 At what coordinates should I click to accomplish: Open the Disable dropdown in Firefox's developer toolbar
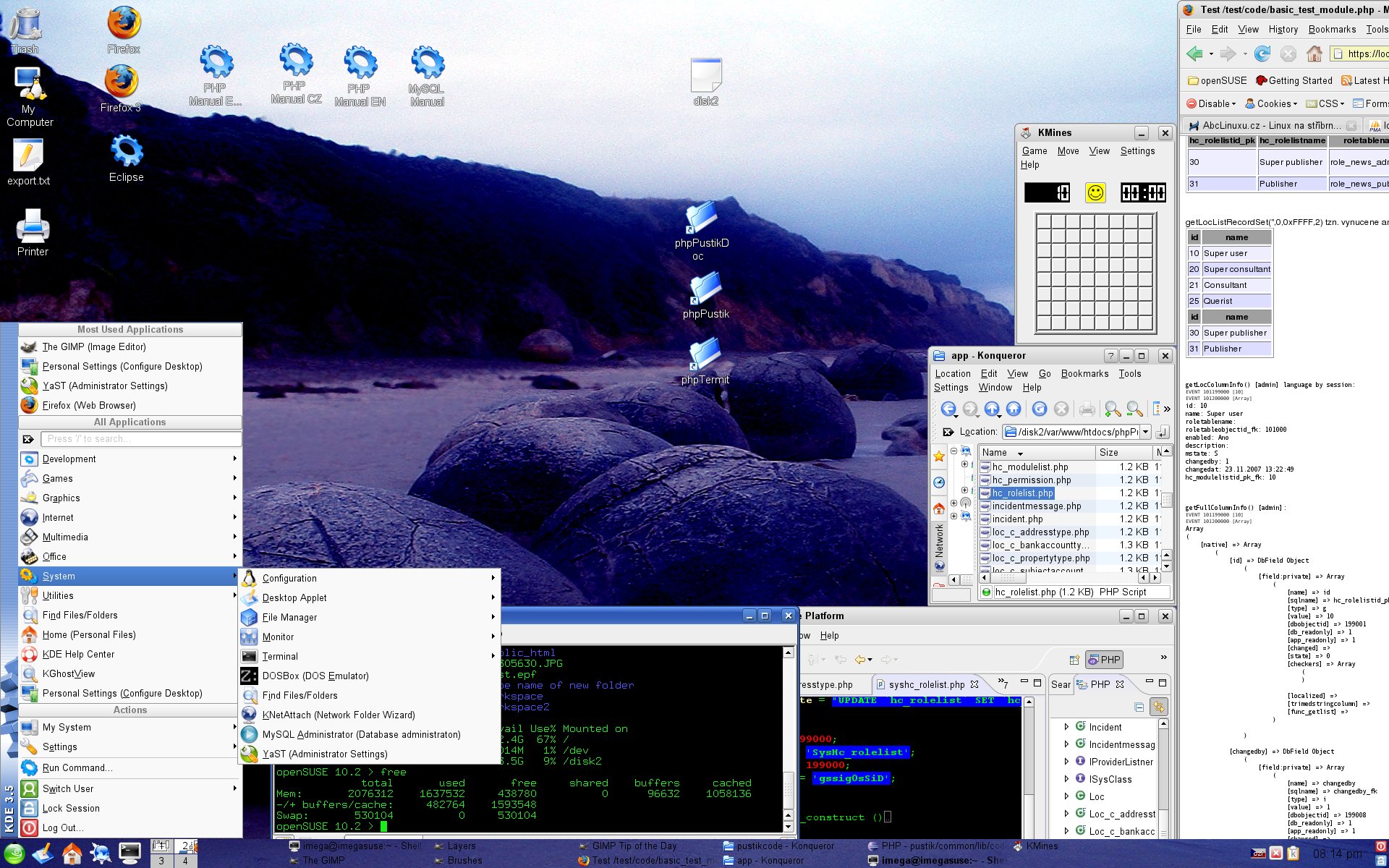click(x=1211, y=103)
